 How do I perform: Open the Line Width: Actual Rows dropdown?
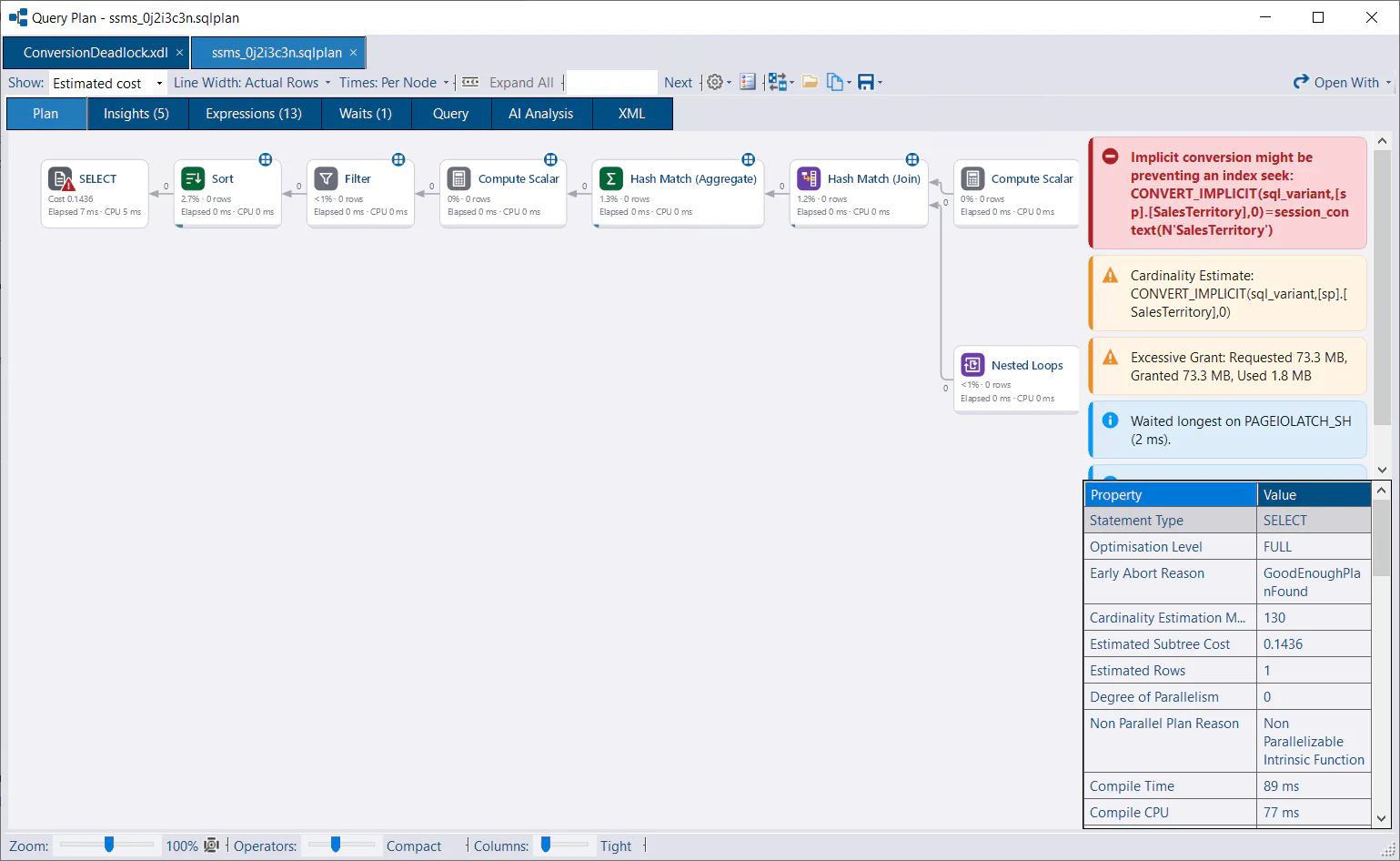point(252,82)
